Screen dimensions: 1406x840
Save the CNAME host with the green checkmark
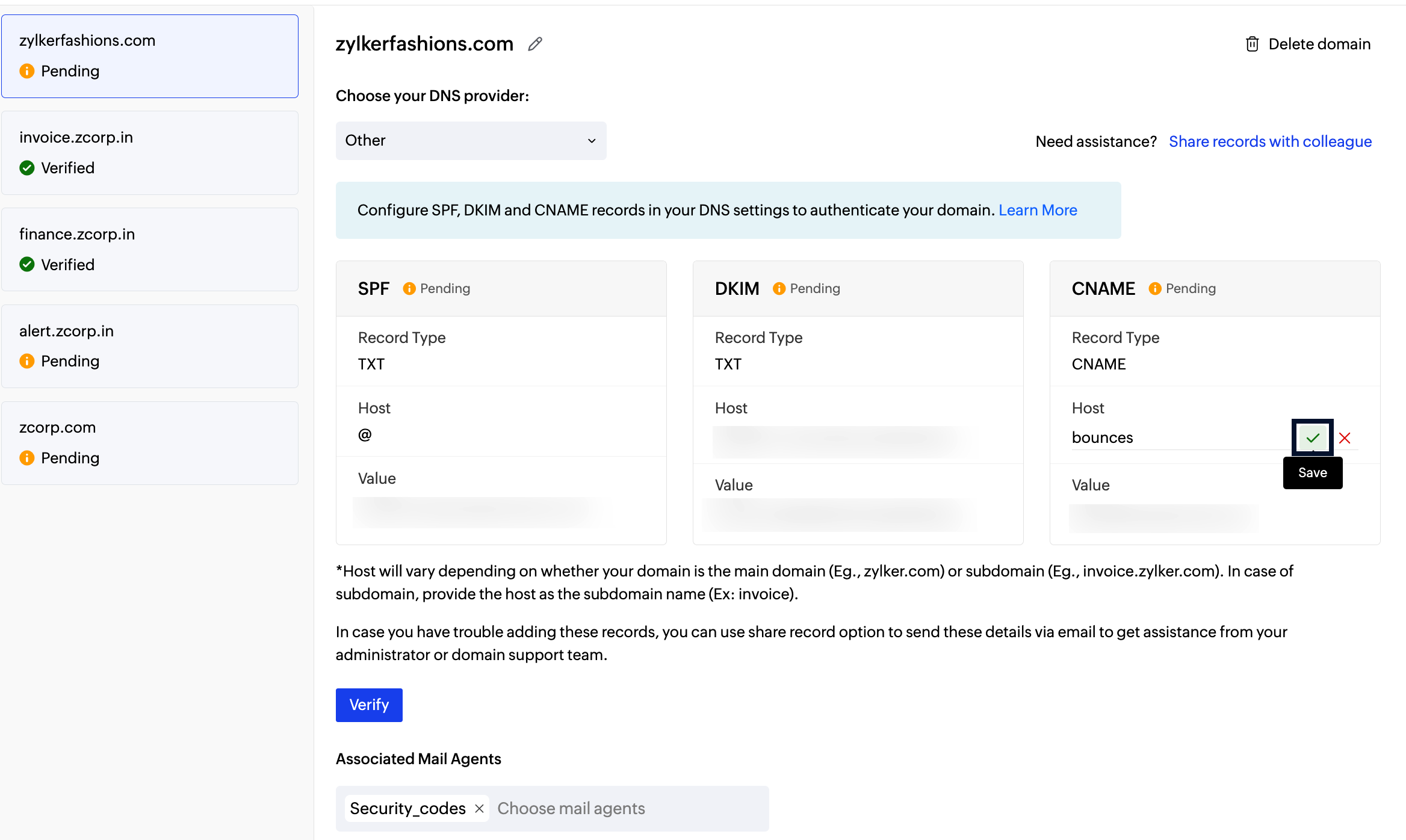coord(1313,437)
